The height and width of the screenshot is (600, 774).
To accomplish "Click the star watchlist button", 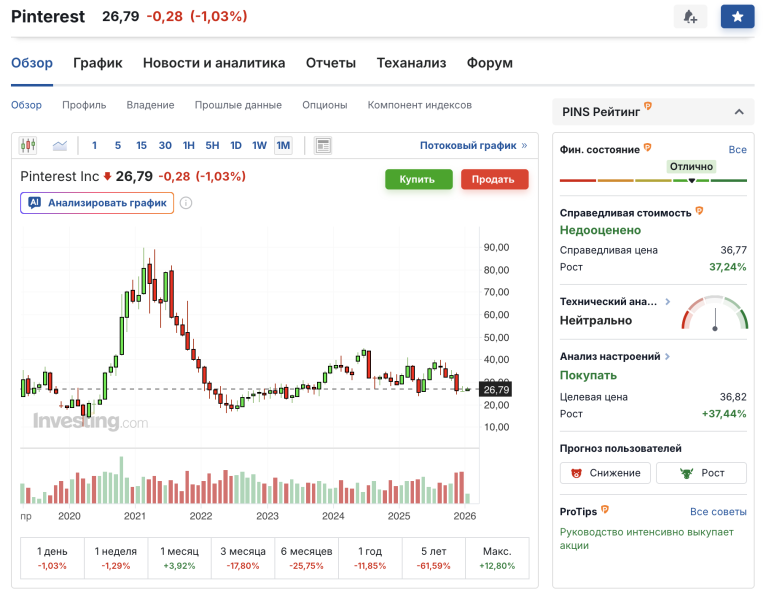I will click(737, 17).
